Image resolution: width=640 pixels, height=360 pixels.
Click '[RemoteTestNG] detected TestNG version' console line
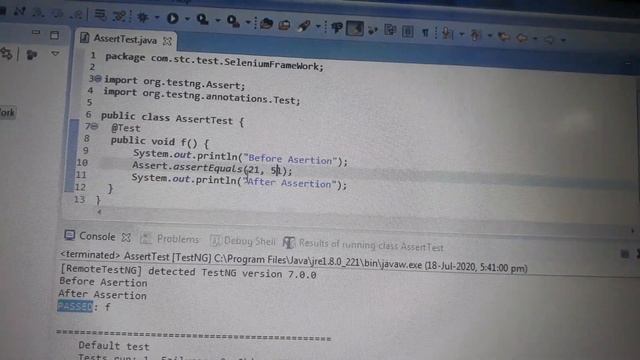[188, 272]
